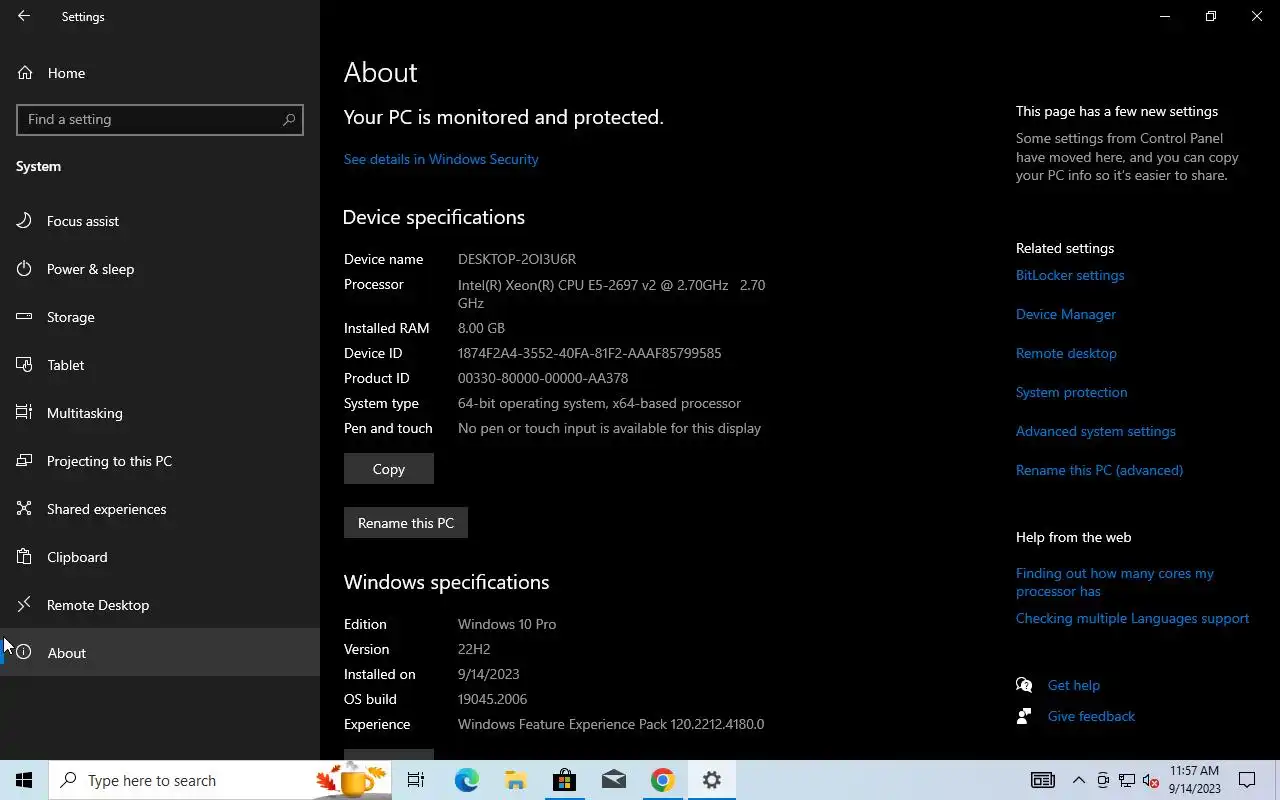Click the Device ID value 1874F2A4-3552-40FA-81F2-AAAF85799585

point(589,353)
